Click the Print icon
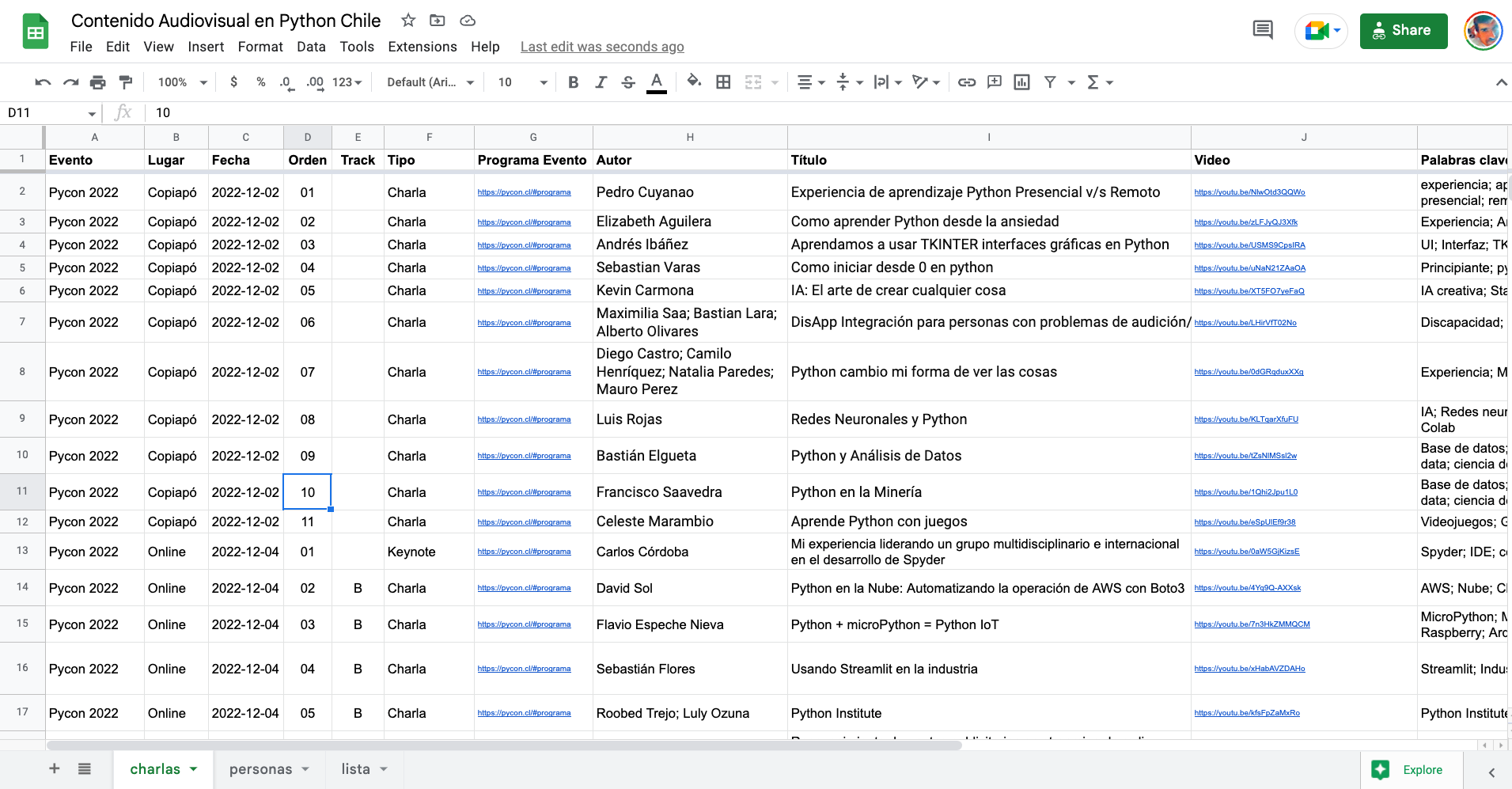1512x789 pixels. (98, 82)
